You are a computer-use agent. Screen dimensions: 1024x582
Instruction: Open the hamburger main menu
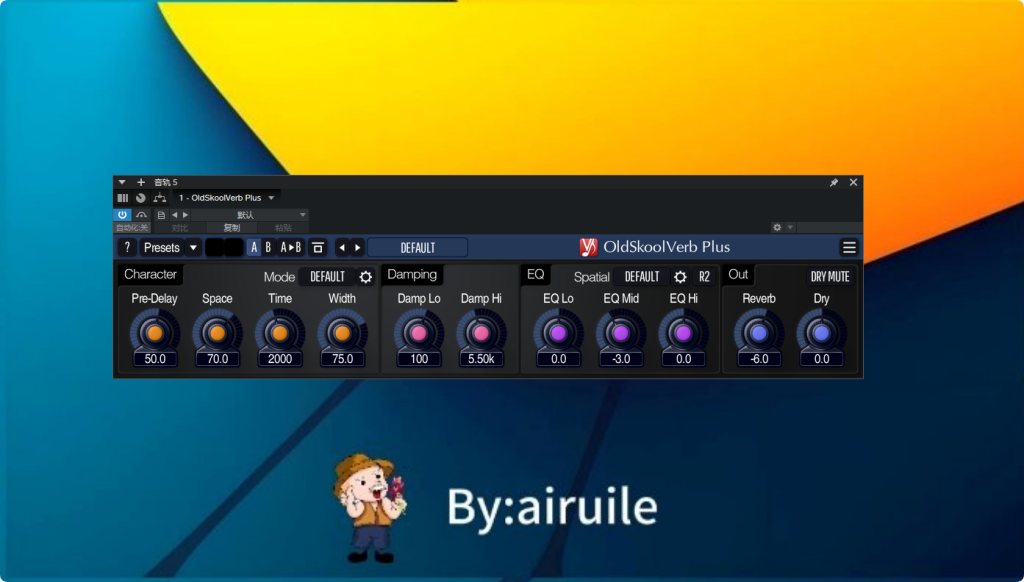[x=849, y=248]
